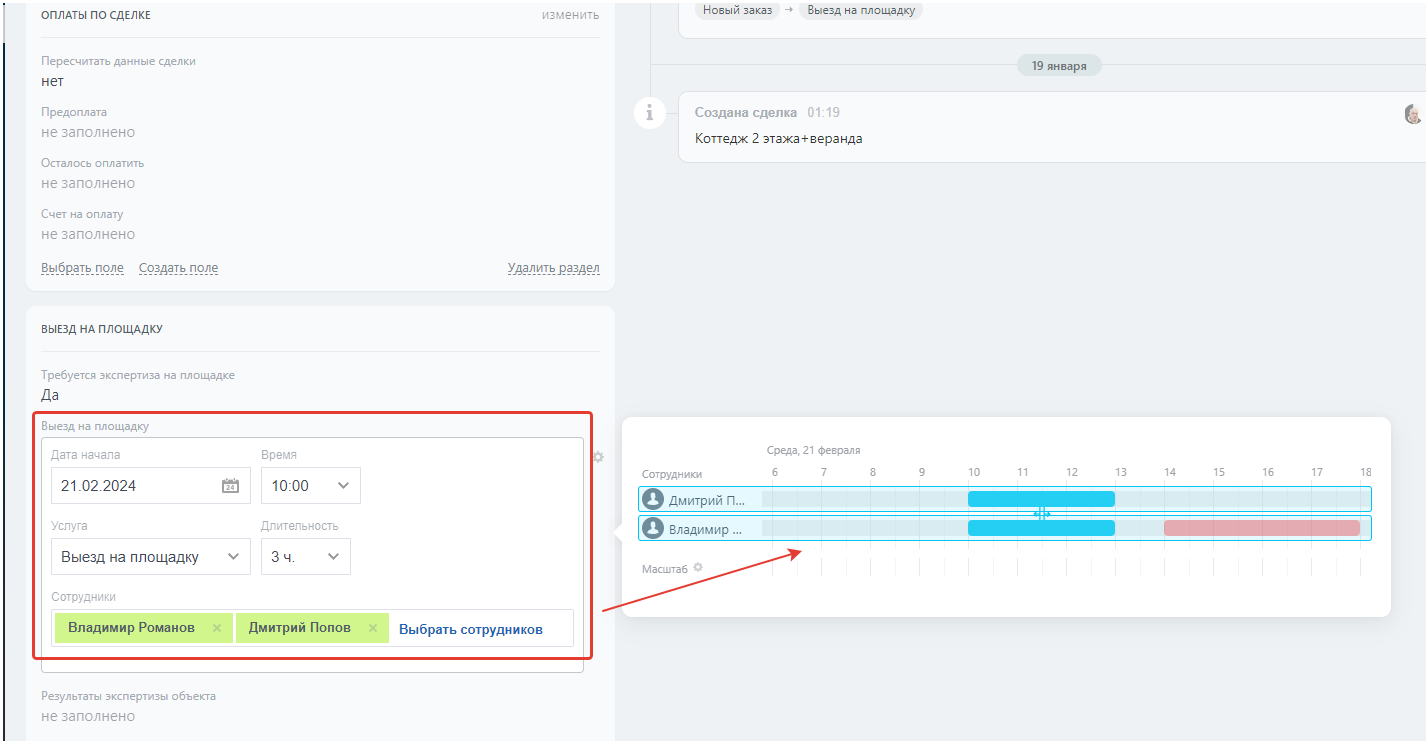Image resolution: width=1426 pixels, height=741 pixels.
Task: Click the Выбрать поле link
Action: 82,268
